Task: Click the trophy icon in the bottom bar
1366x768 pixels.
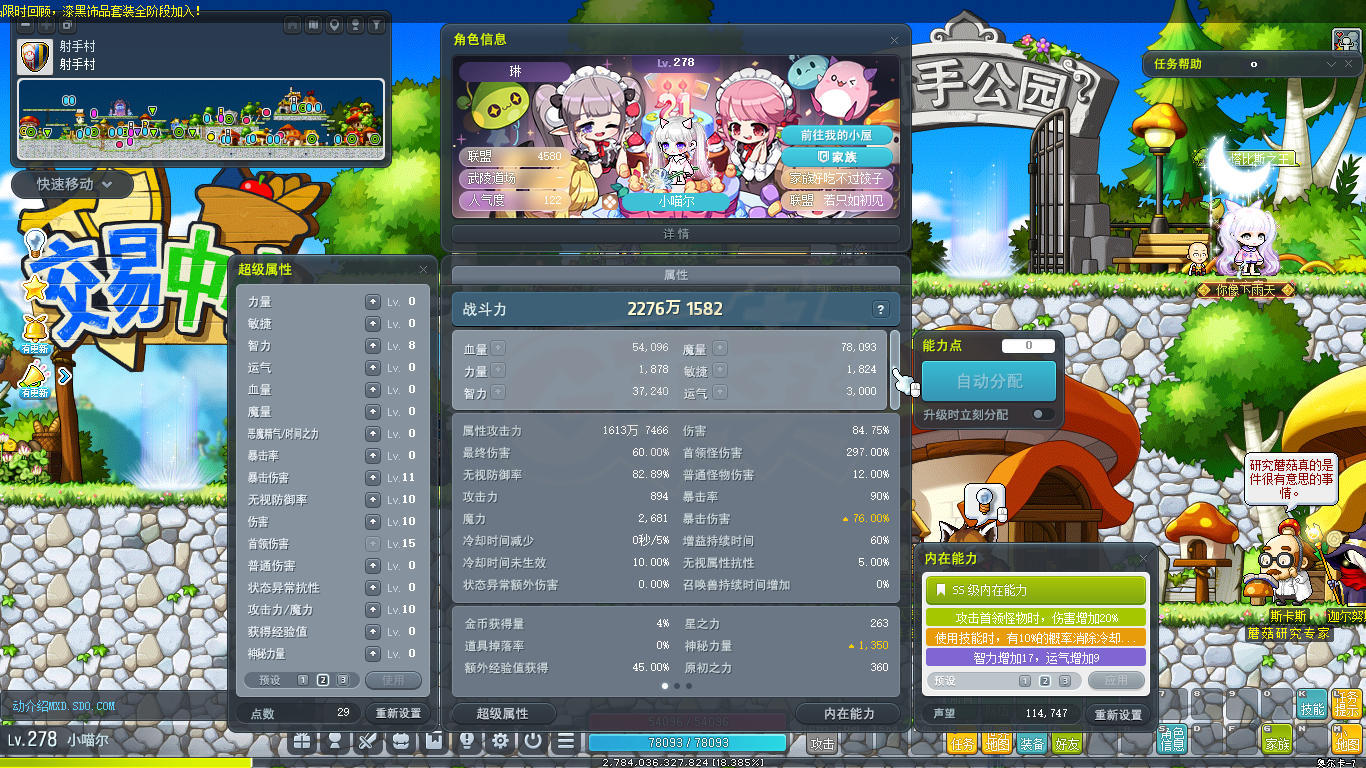Action: pyautogui.click(x=335, y=741)
